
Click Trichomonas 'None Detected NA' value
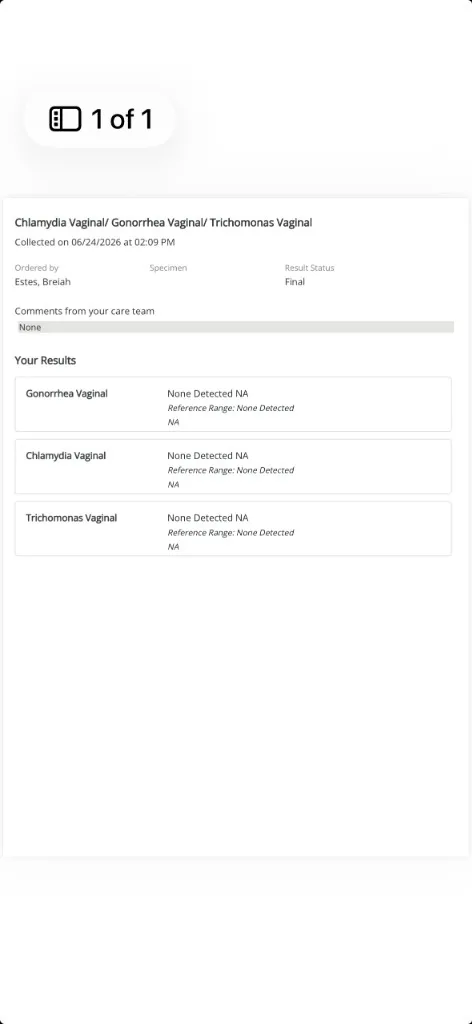[x=208, y=518]
